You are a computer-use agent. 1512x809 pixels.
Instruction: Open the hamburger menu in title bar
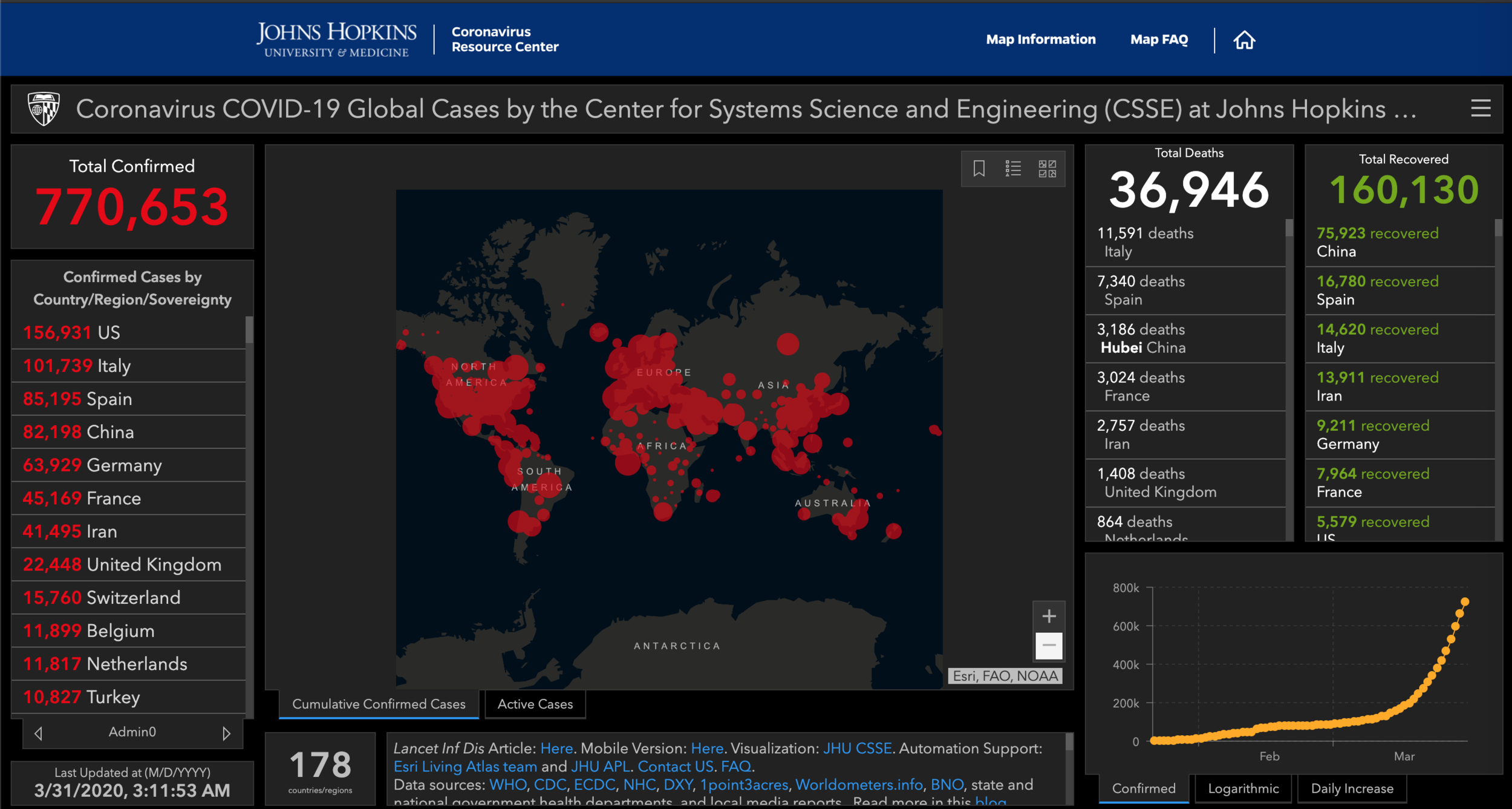1481,109
